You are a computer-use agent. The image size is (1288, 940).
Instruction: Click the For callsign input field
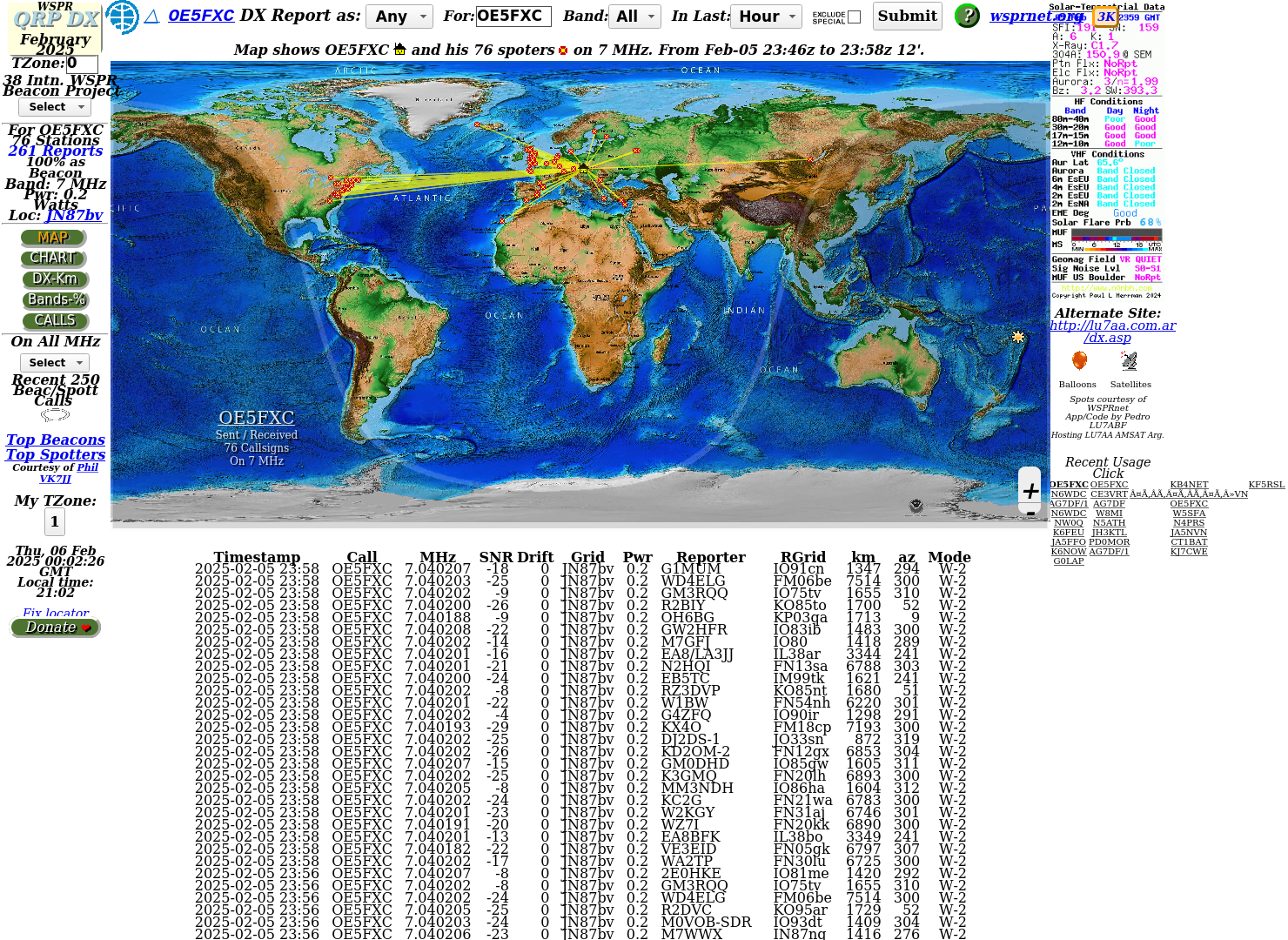[513, 17]
